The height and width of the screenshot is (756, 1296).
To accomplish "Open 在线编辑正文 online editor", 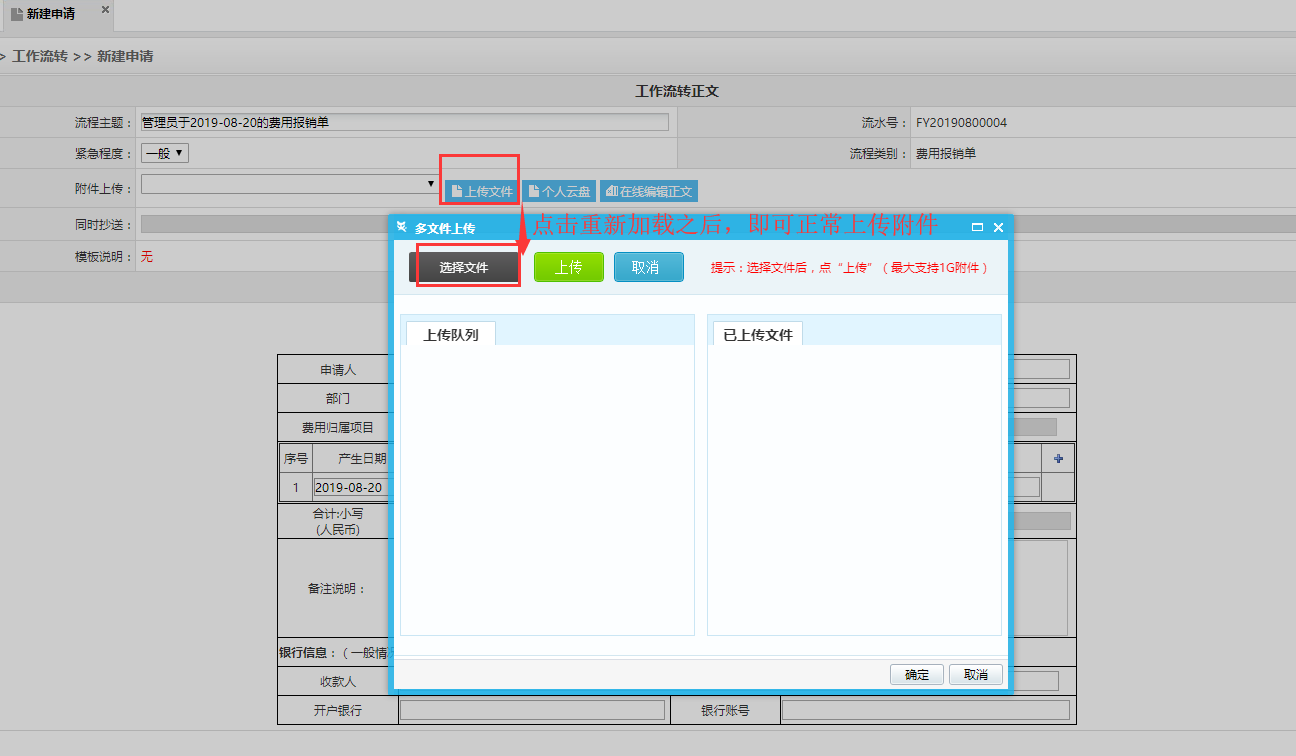I will pos(648,191).
